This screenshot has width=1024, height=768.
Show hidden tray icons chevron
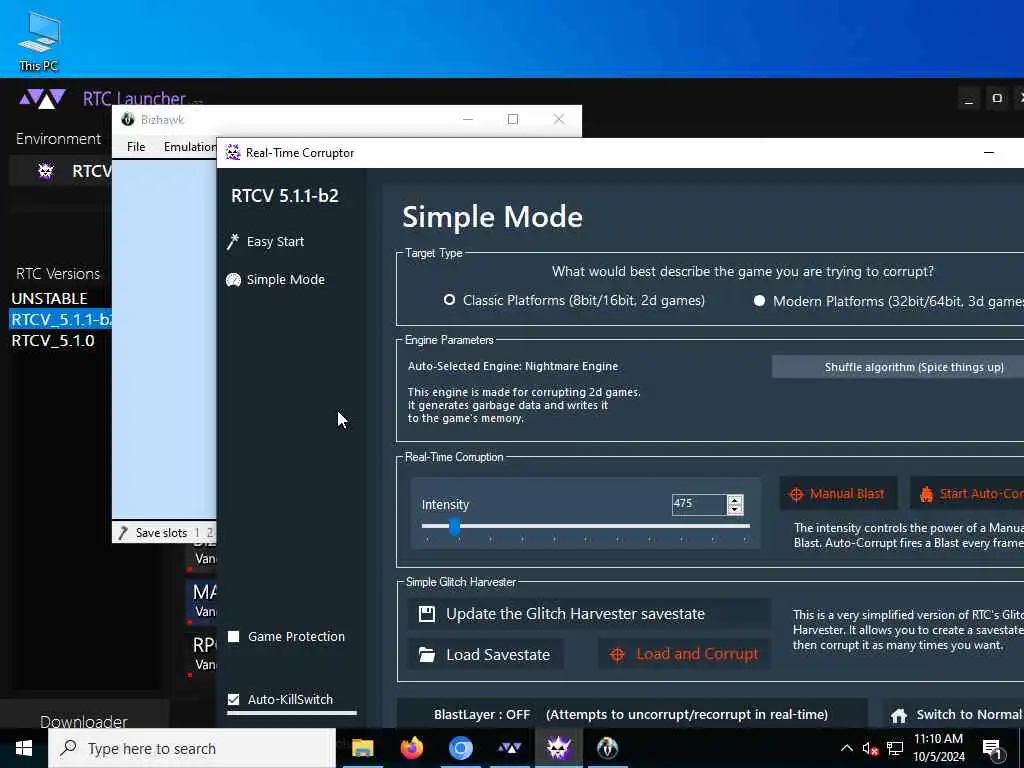pos(846,748)
